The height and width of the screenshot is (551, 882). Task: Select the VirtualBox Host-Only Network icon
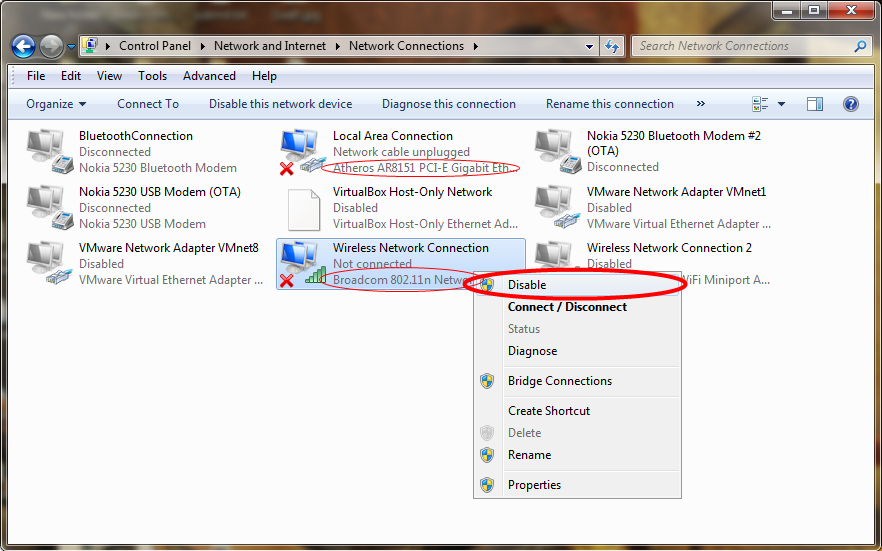pos(304,209)
